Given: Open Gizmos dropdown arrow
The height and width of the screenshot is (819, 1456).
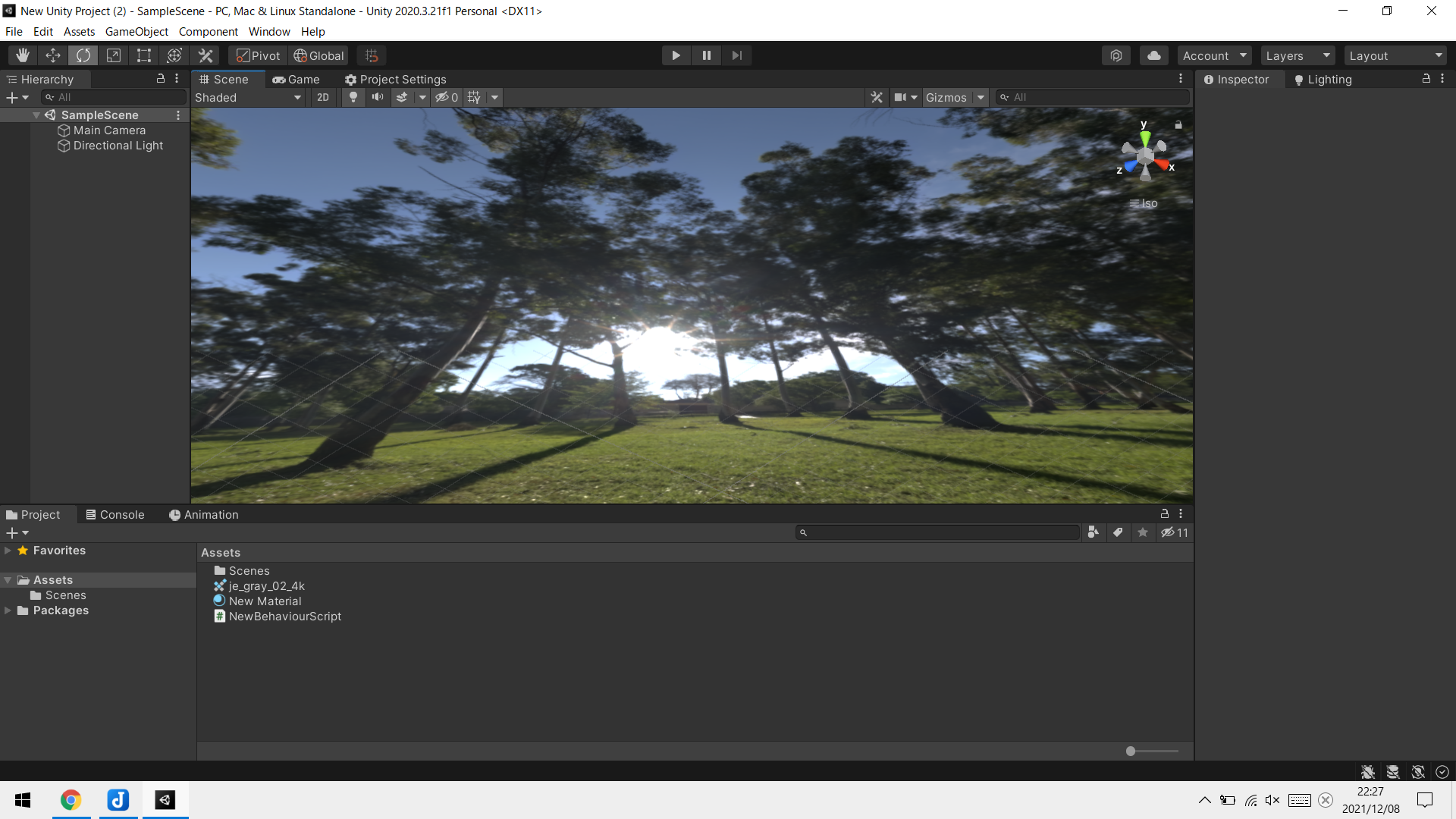Looking at the screenshot, I should pos(981,97).
